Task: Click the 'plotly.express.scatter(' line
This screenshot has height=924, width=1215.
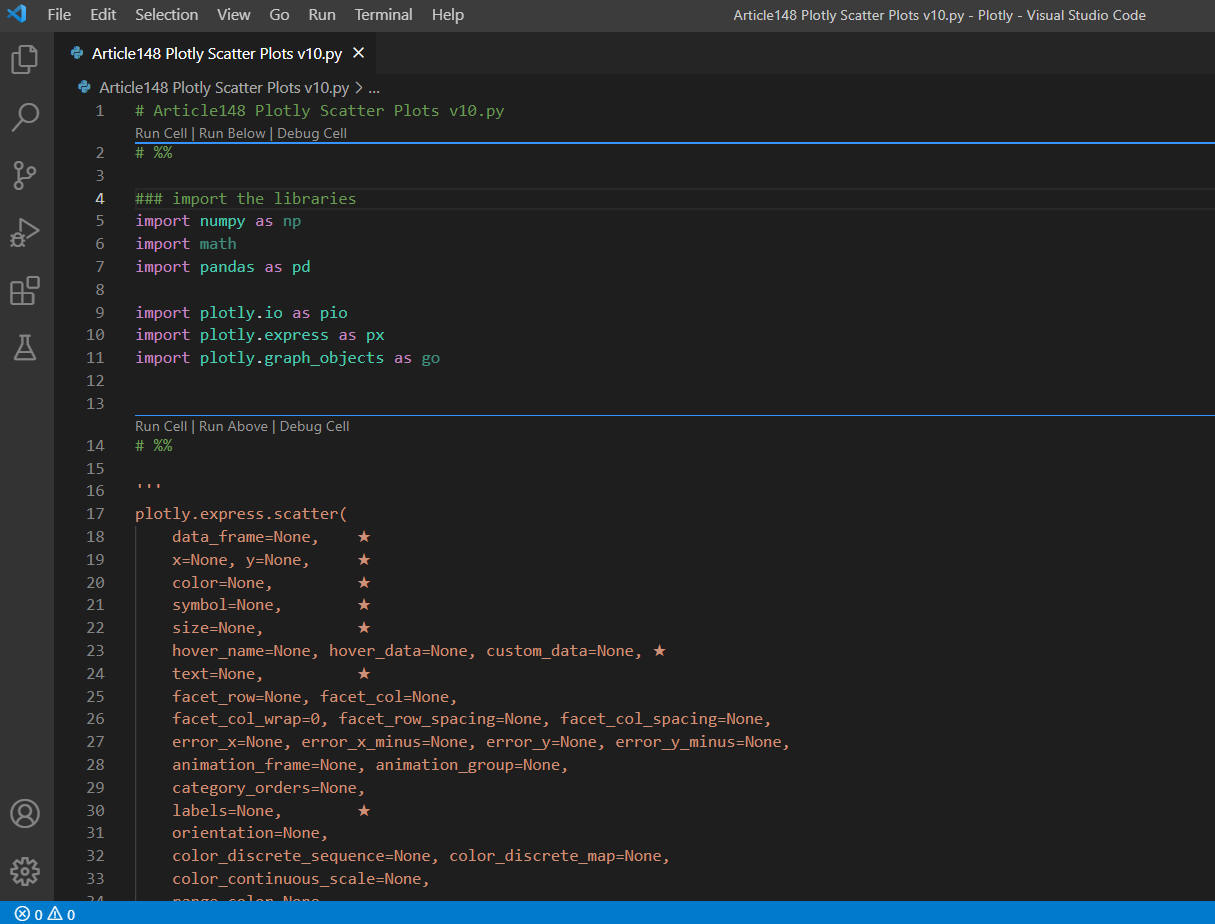Action: pos(241,514)
